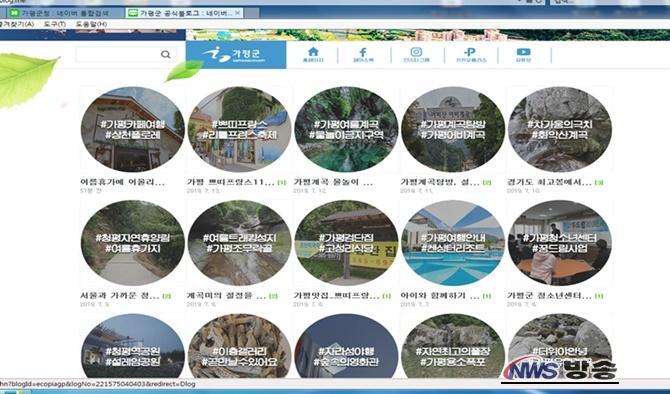Click the Gapyeong-gun logo banner

click(236, 54)
